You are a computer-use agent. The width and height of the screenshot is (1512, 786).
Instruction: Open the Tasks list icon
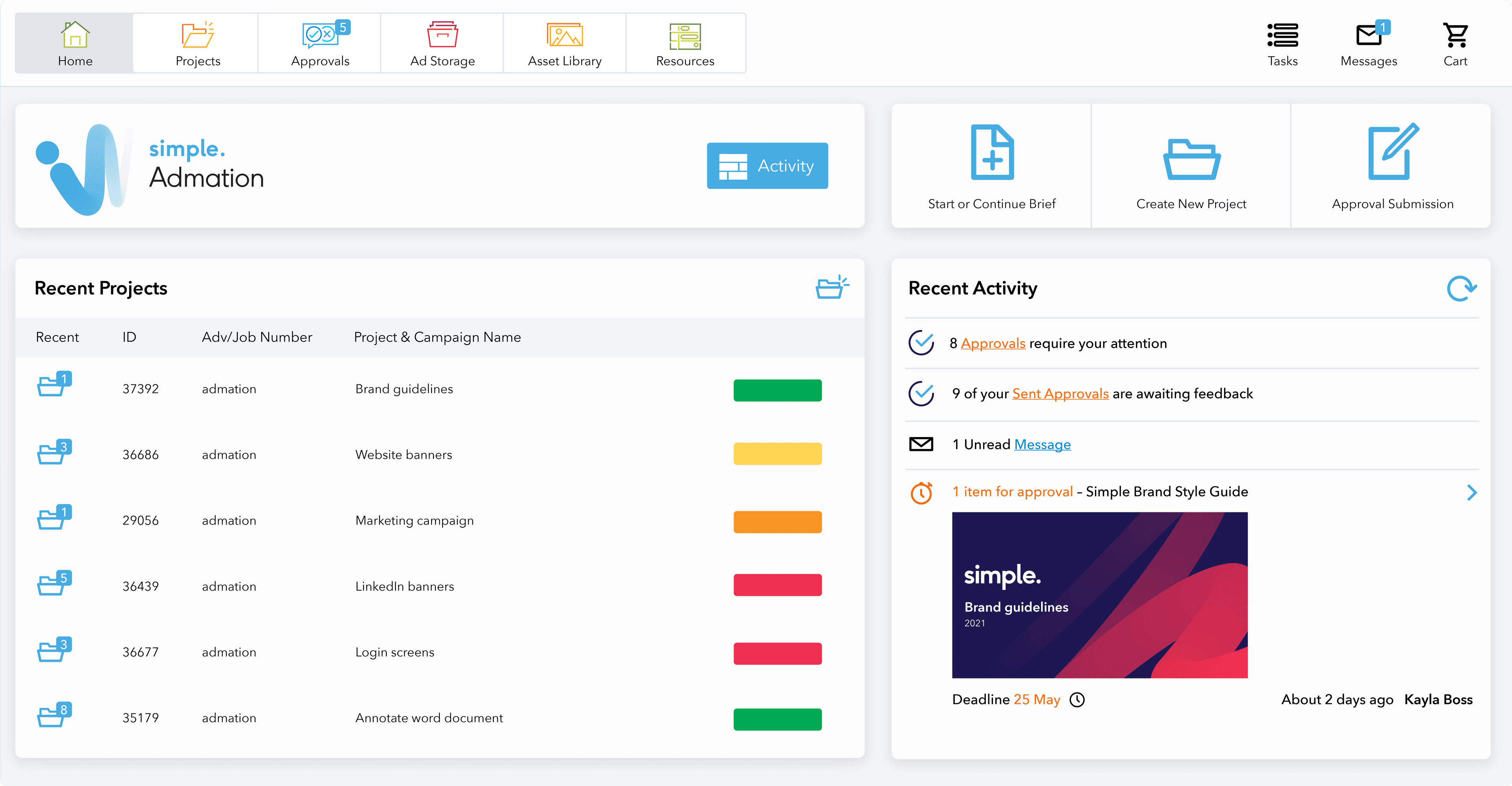coord(1282,36)
